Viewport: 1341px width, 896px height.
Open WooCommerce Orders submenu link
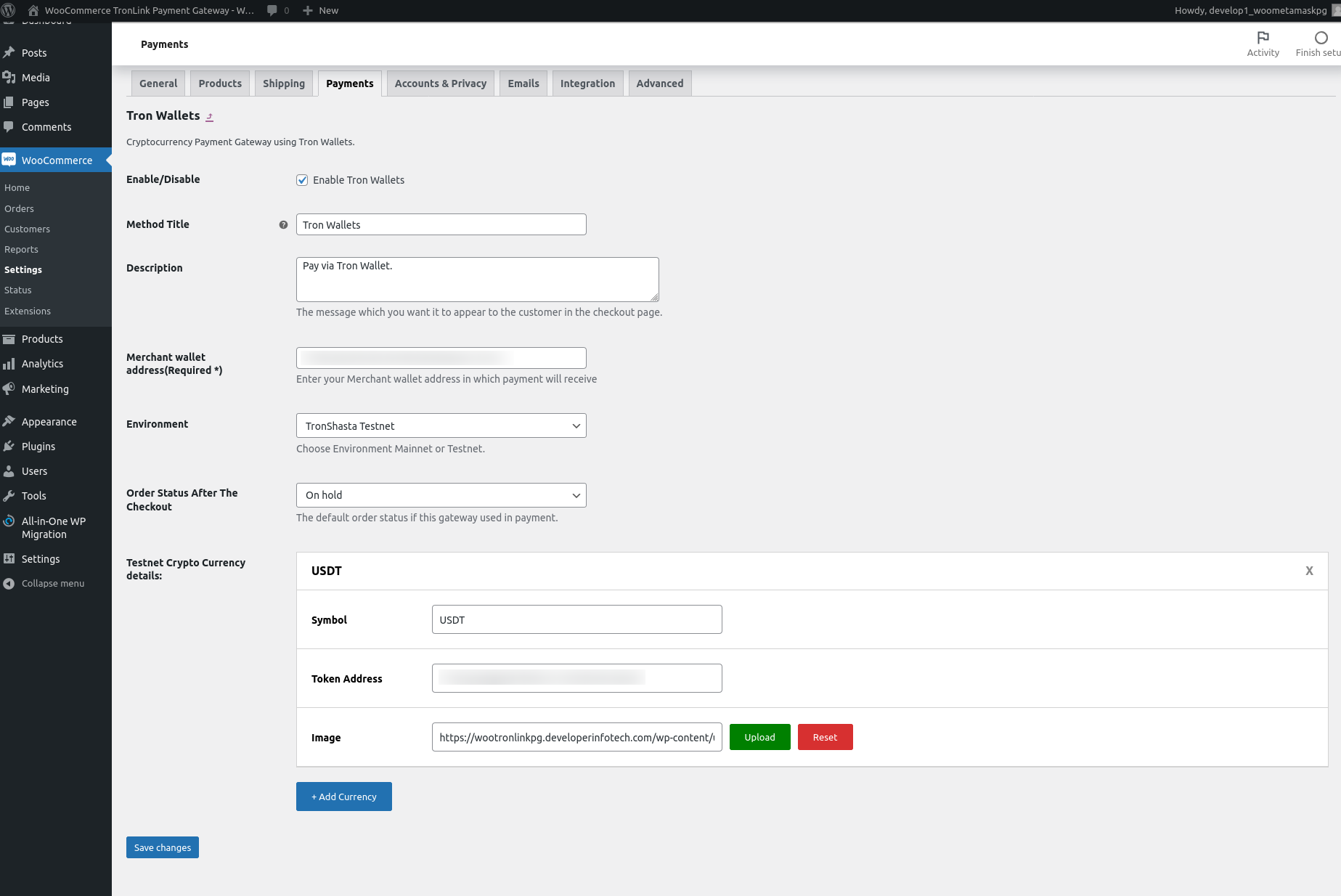pyautogui.click(x=19, y=208)
